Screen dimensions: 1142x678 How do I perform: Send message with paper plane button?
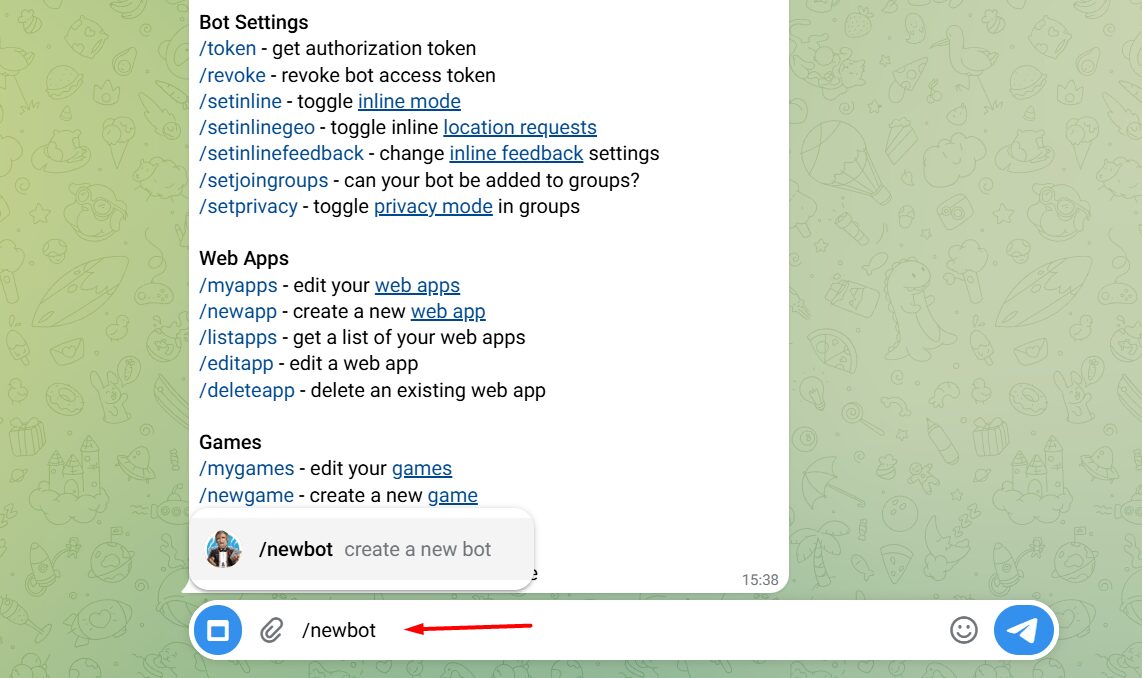1023,630
